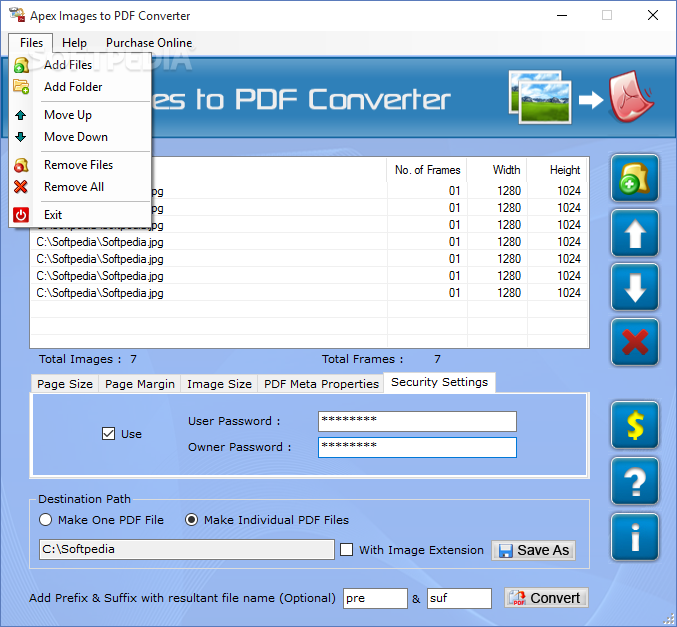Click the large white up arrow sidebar button

click(x=635, y=234)
